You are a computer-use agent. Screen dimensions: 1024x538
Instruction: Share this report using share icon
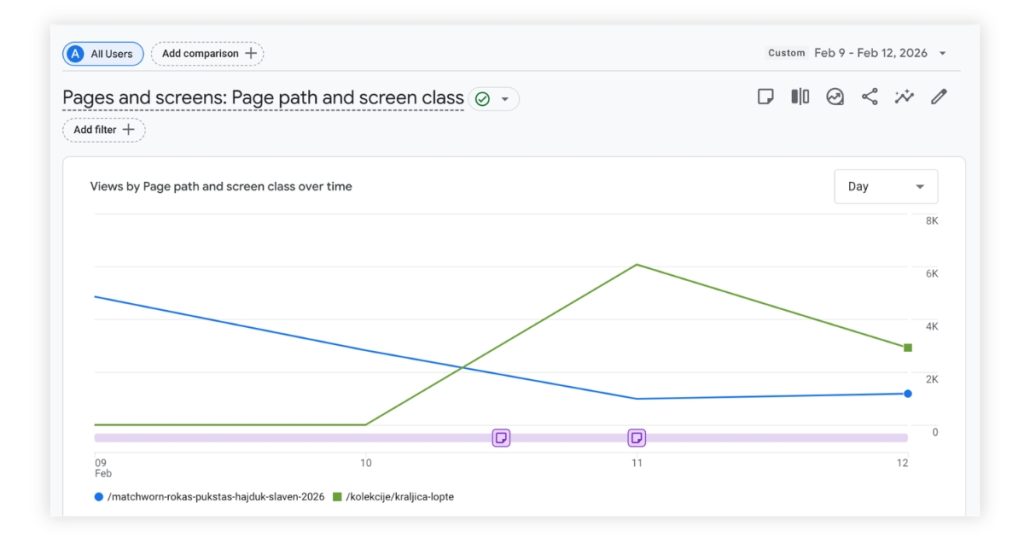(870, 97)
